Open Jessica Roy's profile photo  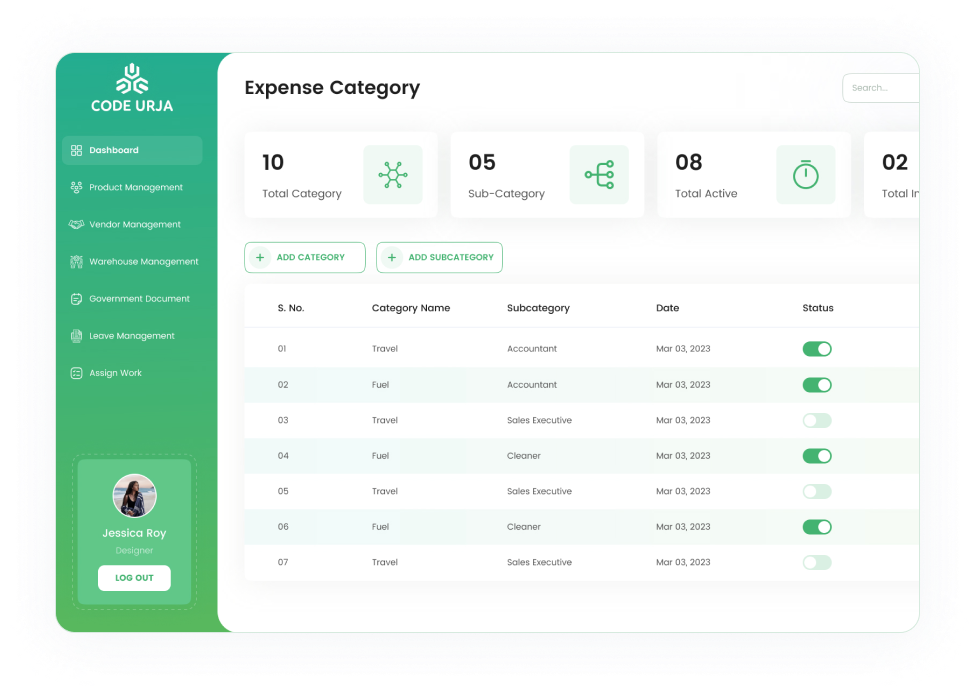[134, 495]
